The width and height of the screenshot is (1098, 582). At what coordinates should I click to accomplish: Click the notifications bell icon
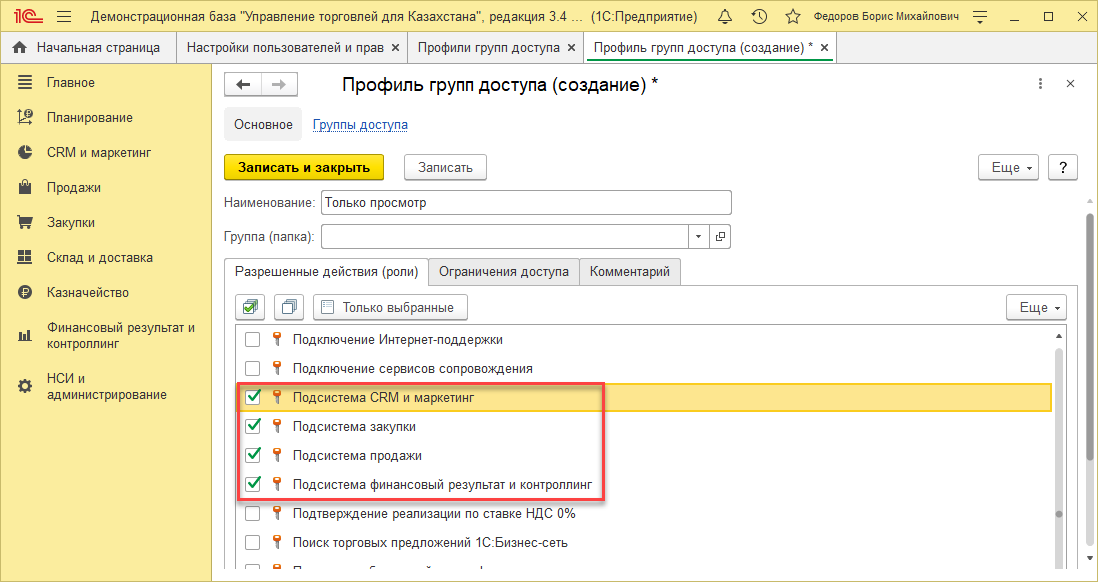(725, 17)
